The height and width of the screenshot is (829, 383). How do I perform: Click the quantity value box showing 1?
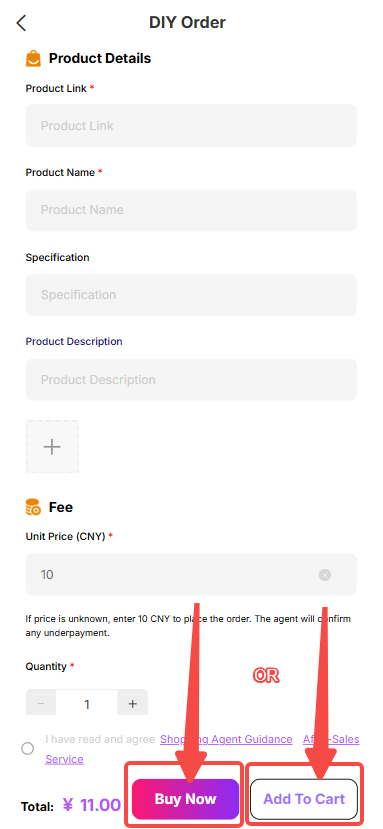87,704
